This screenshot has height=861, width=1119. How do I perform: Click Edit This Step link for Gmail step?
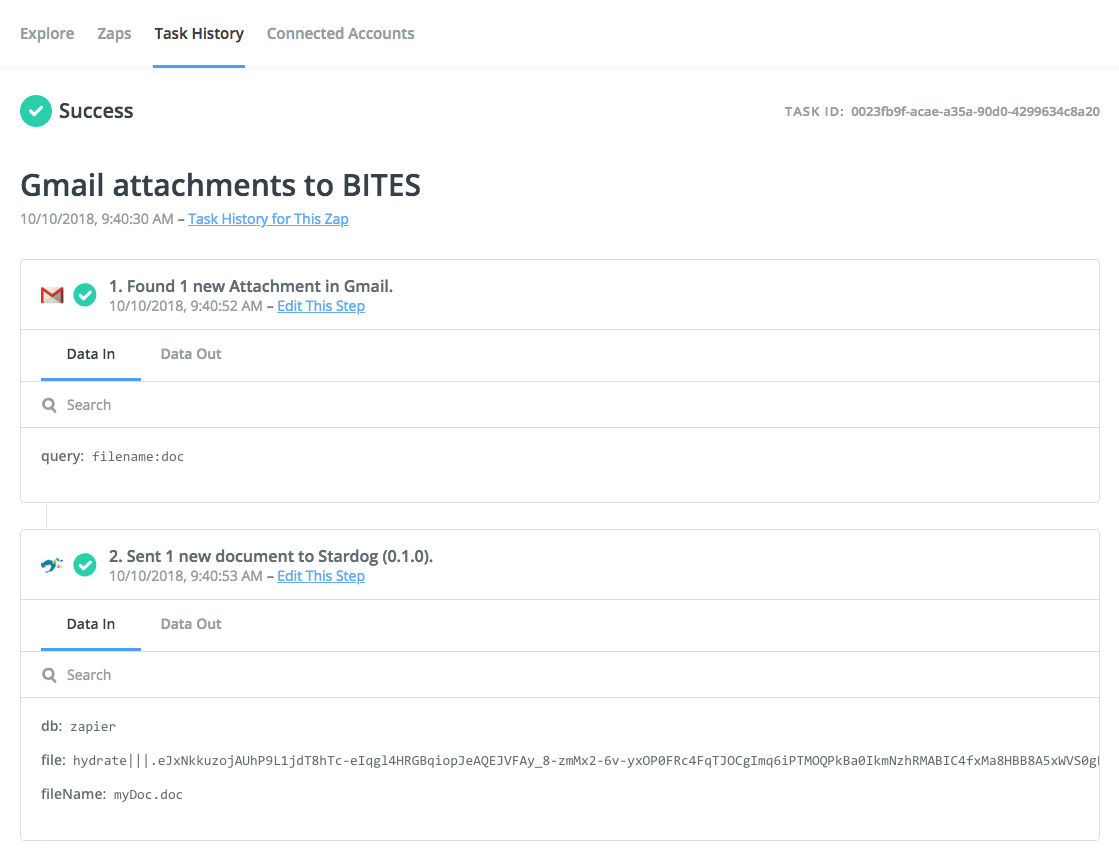pyautogui.click(x=321, y=306)
